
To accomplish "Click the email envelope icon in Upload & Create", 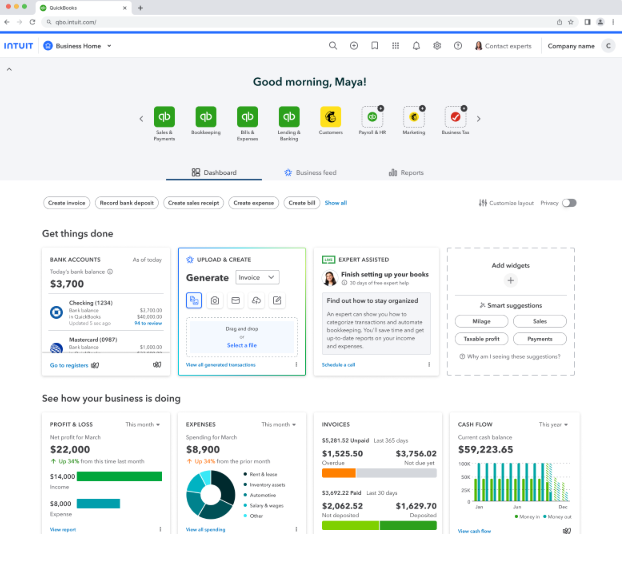I will [x=235, y=300].
